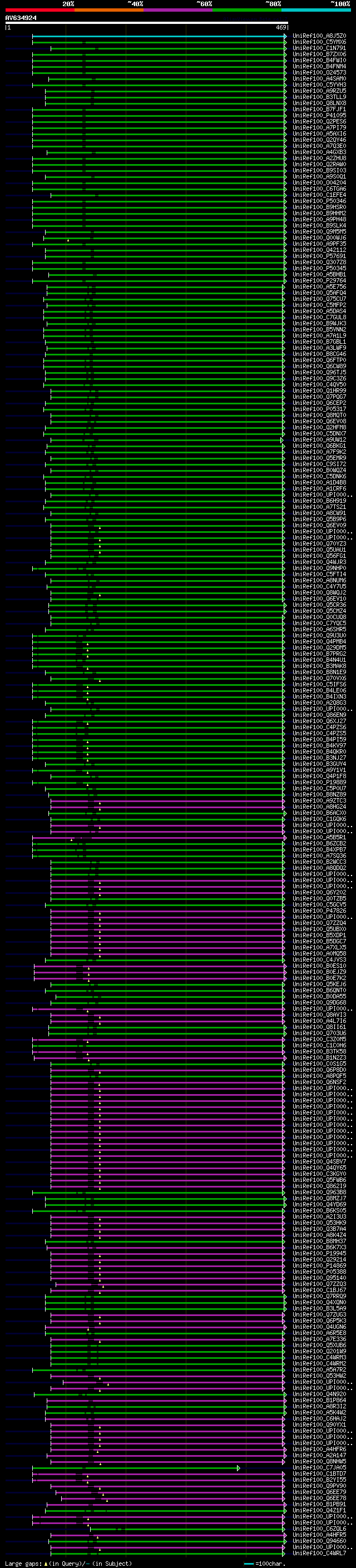This screenshot has width=356, height=1568.
Task: Select hit label UniRef100_A1CRF6
Action: (x=319, y=488)
